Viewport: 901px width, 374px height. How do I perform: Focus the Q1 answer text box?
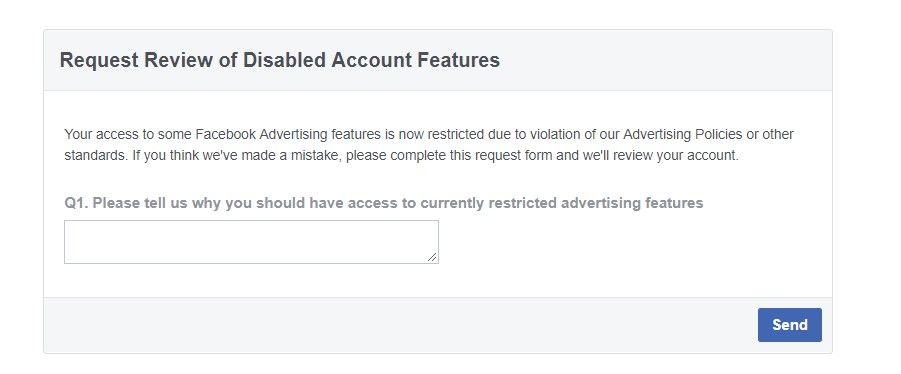tap(251, 242)
